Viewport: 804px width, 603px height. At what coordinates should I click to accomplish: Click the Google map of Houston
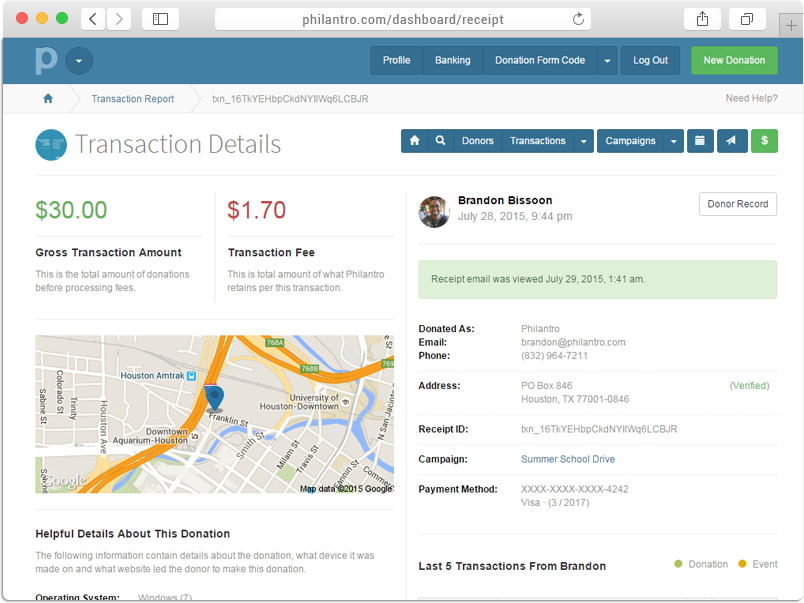214,414
